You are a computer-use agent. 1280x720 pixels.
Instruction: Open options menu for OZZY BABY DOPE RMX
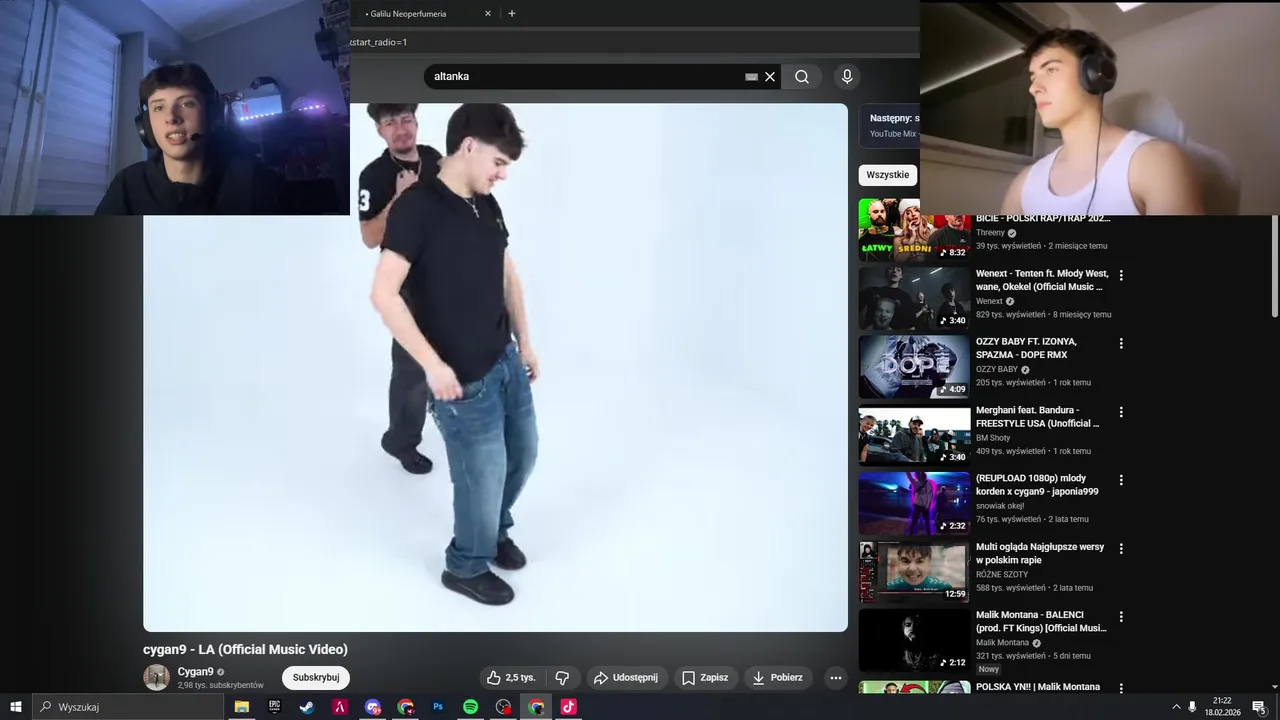pyautogui.click(x=1121, y=343)
